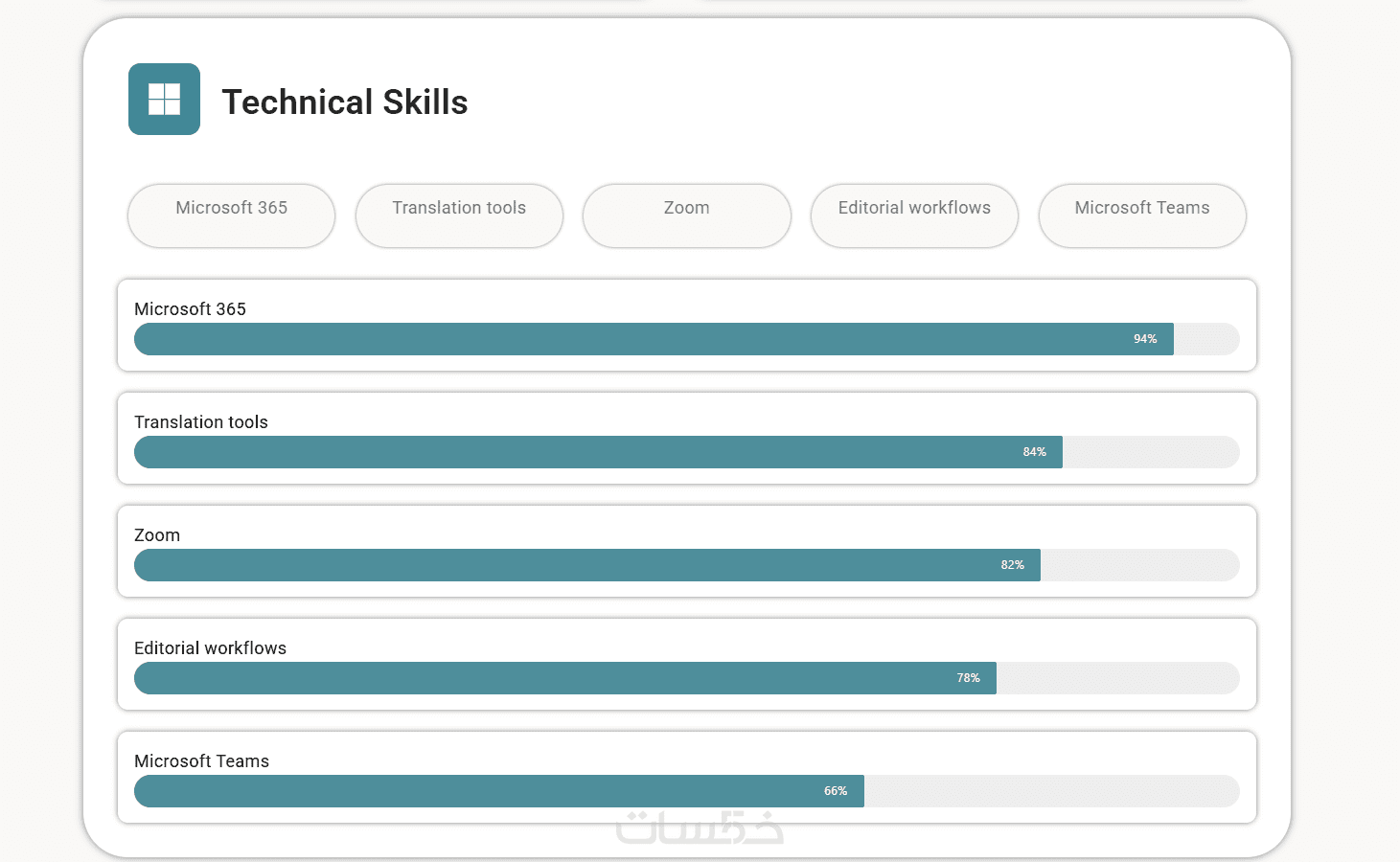Click the 84% value label
The height and width of the screenshot is (862, 1400).
coord(1035,452)
